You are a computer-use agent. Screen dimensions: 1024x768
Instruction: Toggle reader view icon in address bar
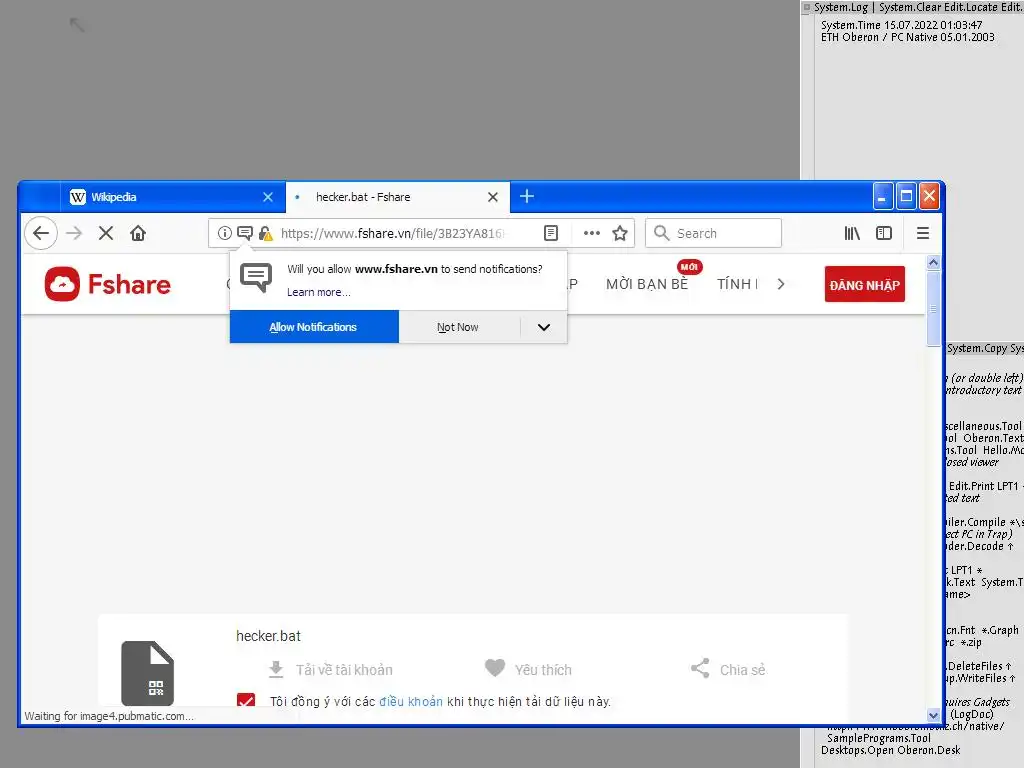tap(551, 233)
